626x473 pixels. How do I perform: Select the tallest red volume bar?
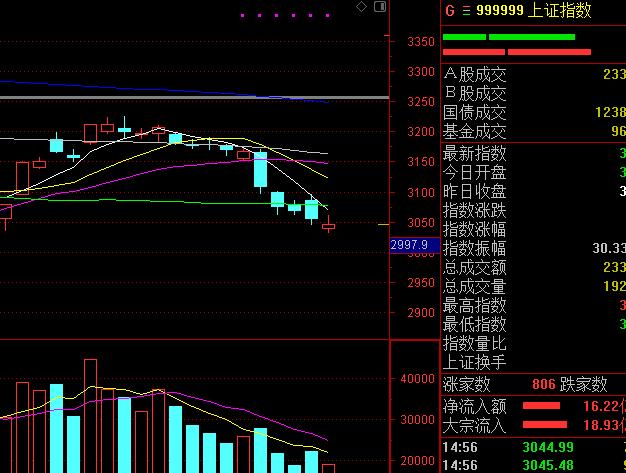click(91, 416)
